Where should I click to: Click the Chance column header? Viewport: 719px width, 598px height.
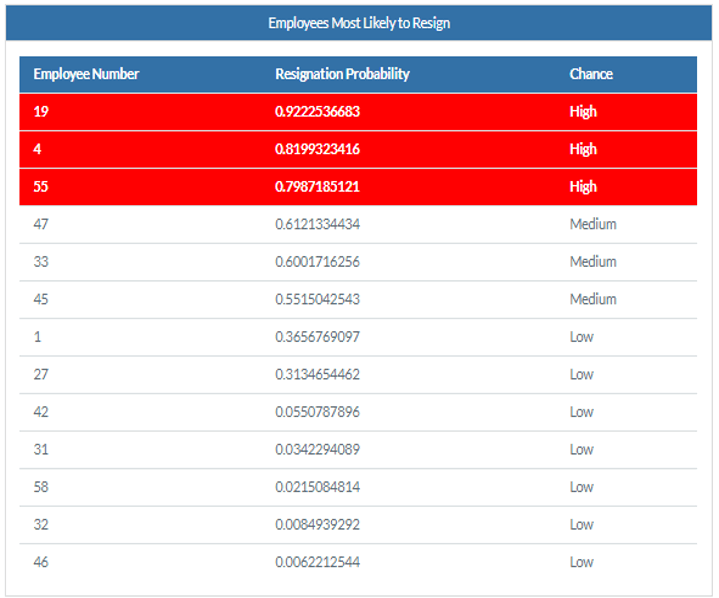pyautogui.click(x=591, y=74)
